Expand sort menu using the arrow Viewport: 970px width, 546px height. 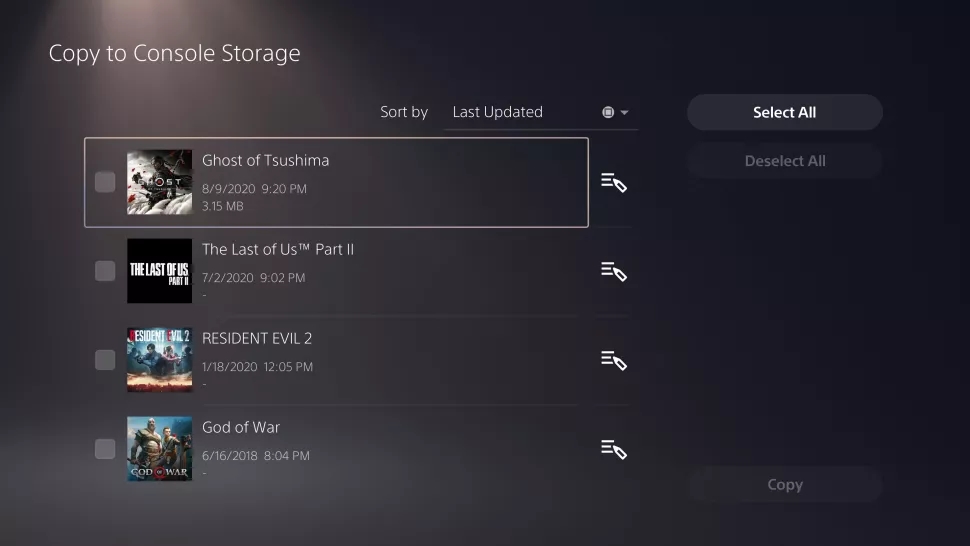(625, 112)
